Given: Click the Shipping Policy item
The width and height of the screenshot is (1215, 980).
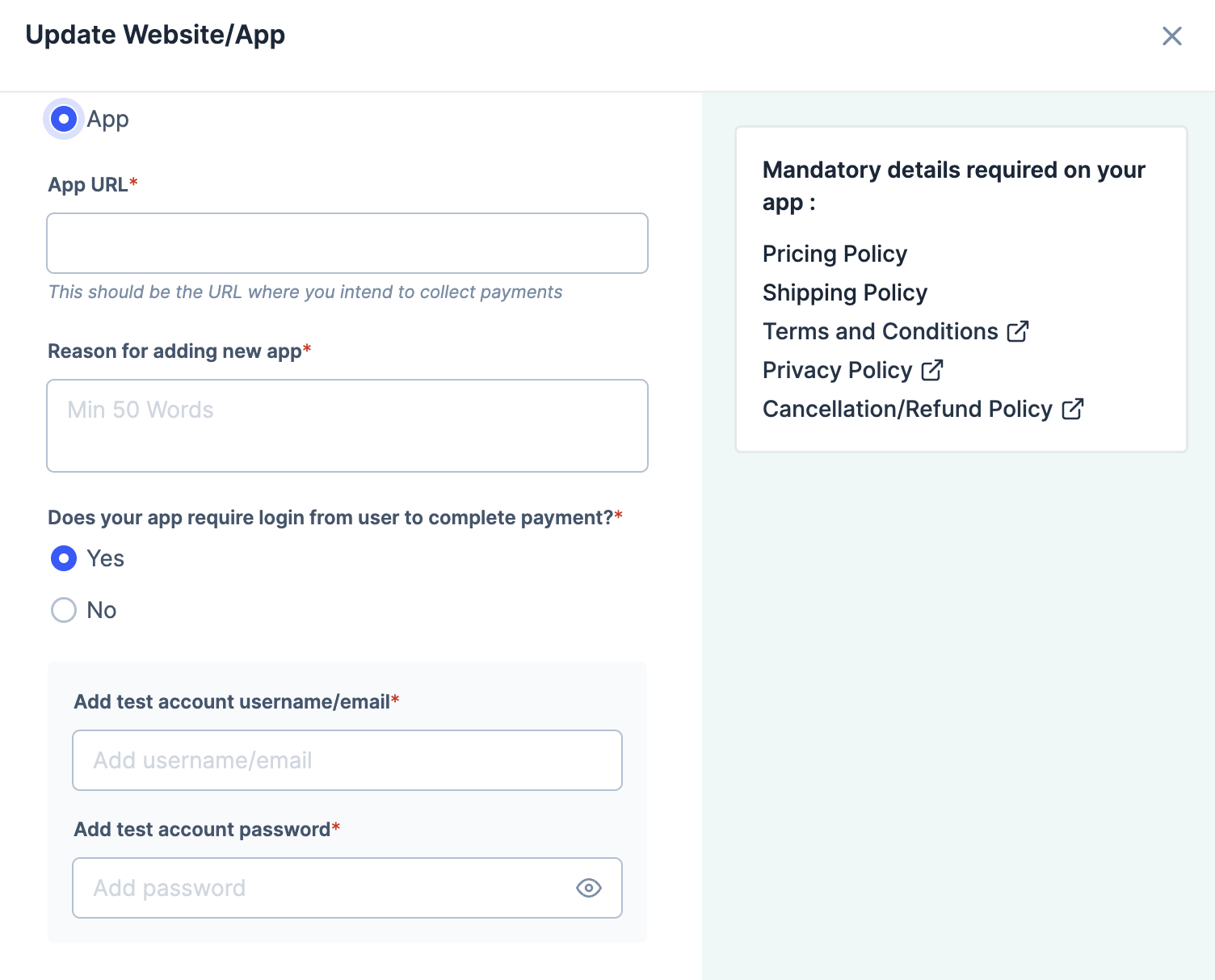Looking at the screenshot, I should [x=845, y=292].
